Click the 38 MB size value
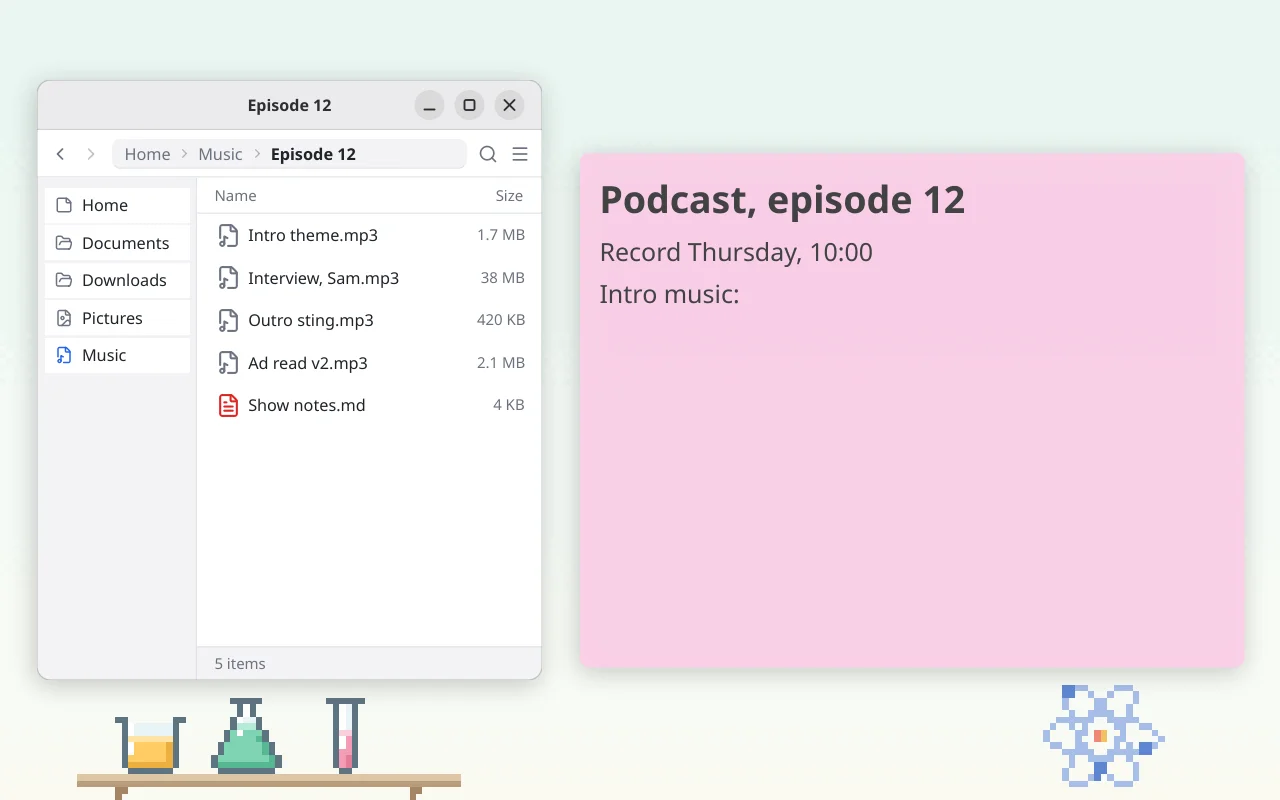 (503, 278)
